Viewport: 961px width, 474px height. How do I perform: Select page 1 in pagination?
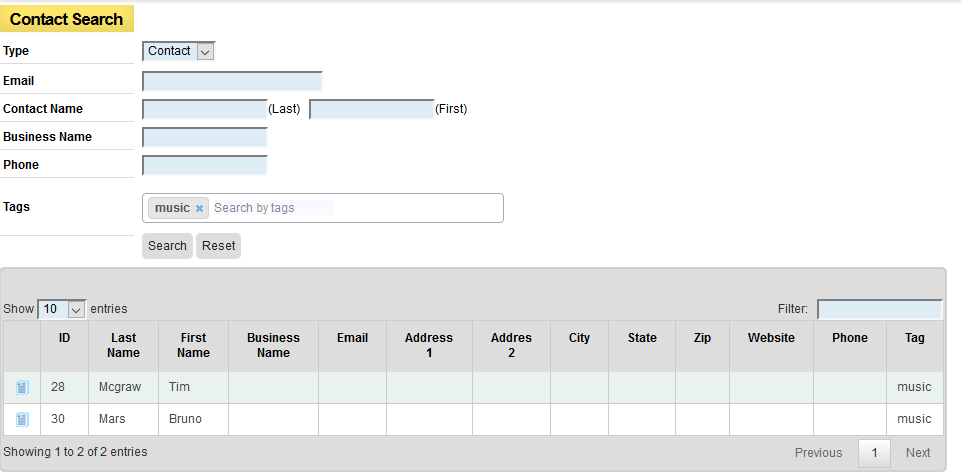pyautogui.click(x=874, y=453)
